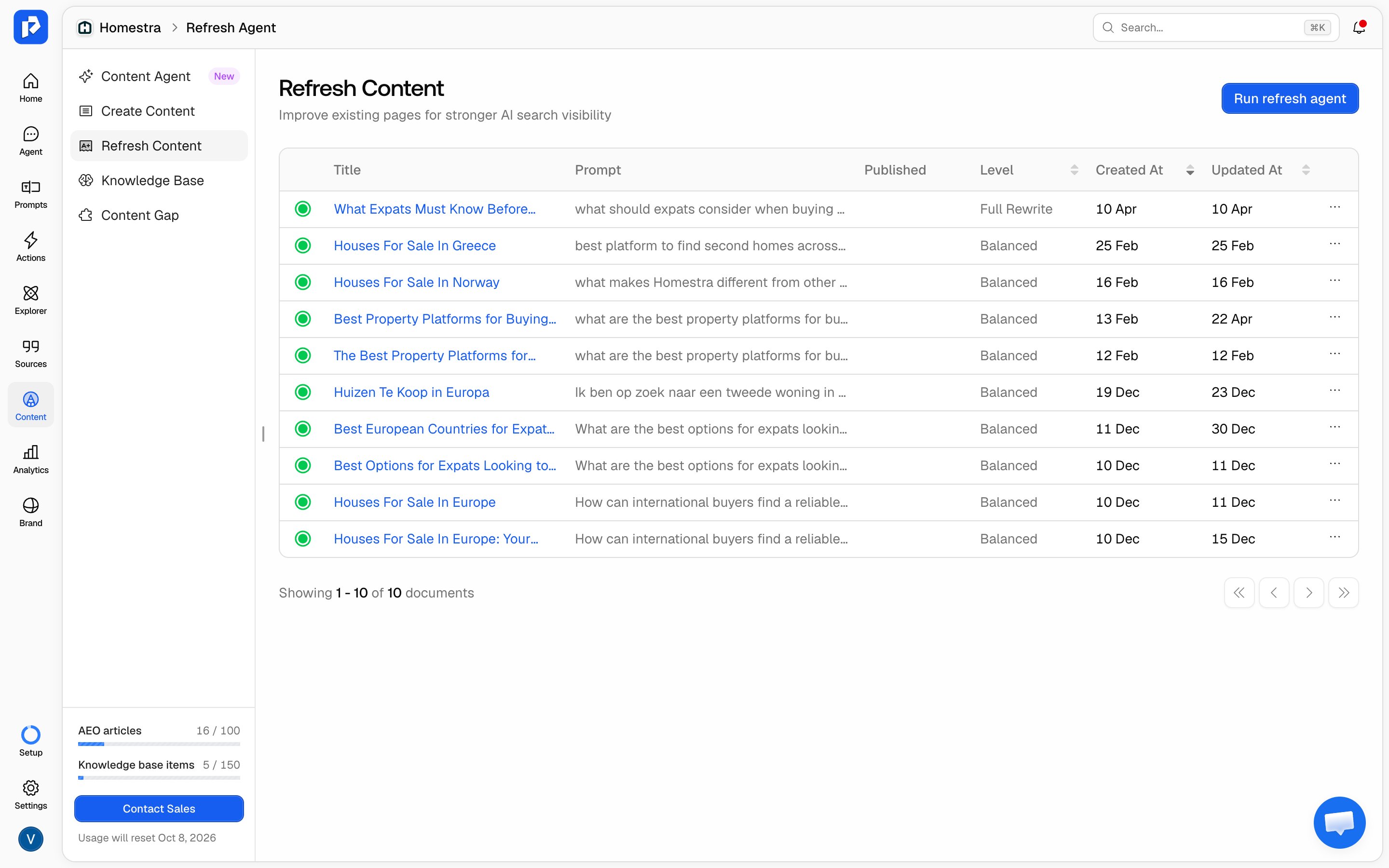Open The Best Property Platforms for article

[435, 356]
